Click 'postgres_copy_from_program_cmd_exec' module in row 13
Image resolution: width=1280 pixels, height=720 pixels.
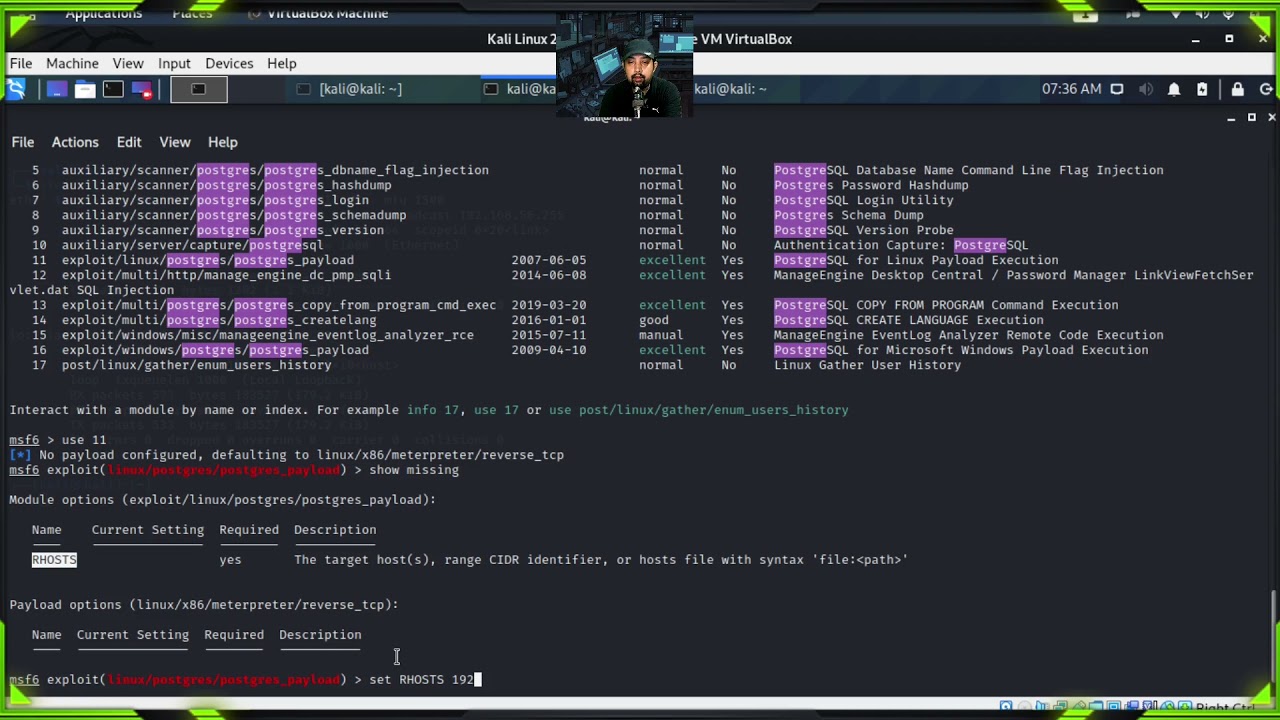[x=365, y=305]
